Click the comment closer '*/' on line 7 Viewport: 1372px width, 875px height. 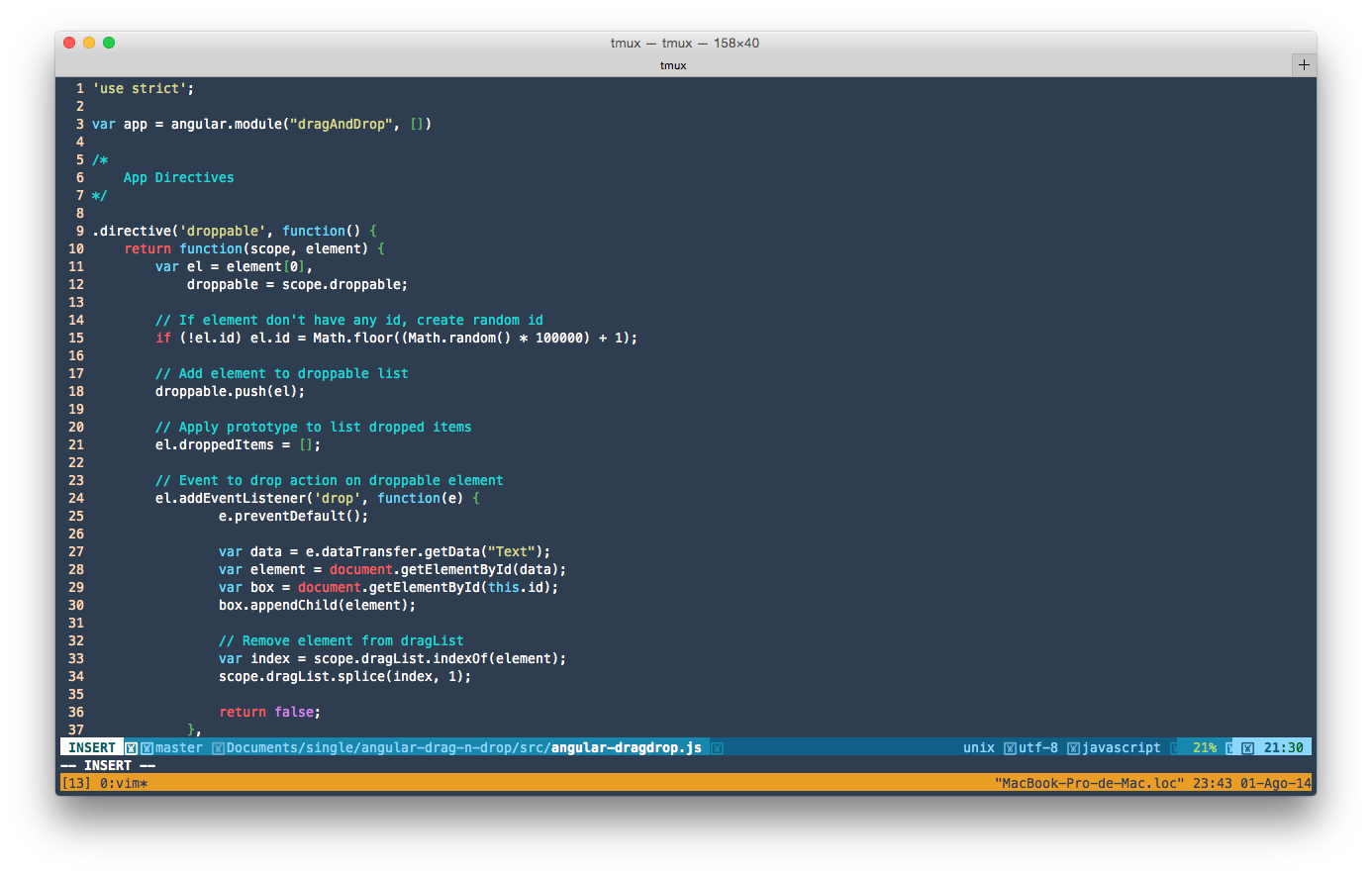click(100, 195)
